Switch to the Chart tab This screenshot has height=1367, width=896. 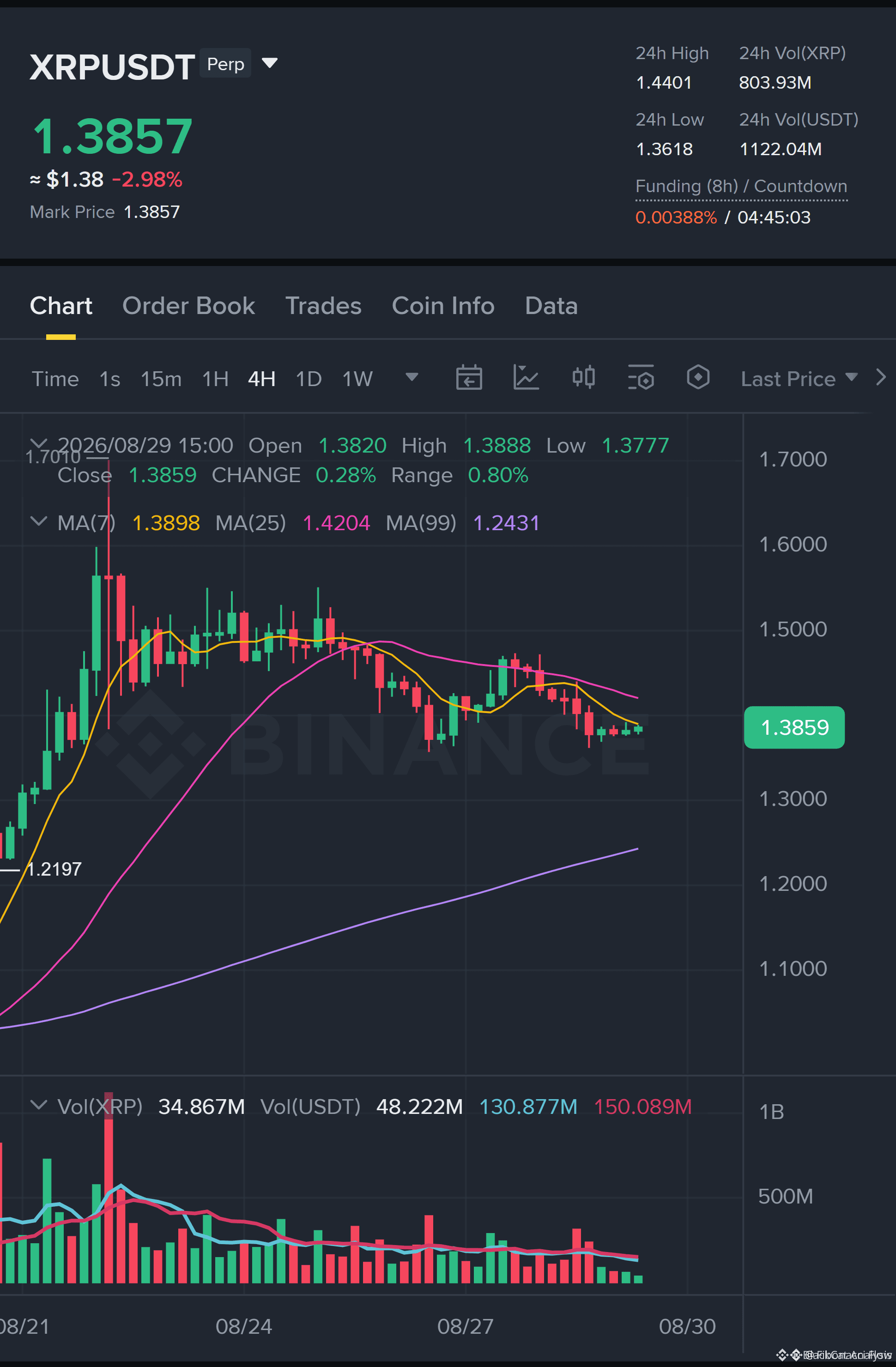(x=61, y=306)
